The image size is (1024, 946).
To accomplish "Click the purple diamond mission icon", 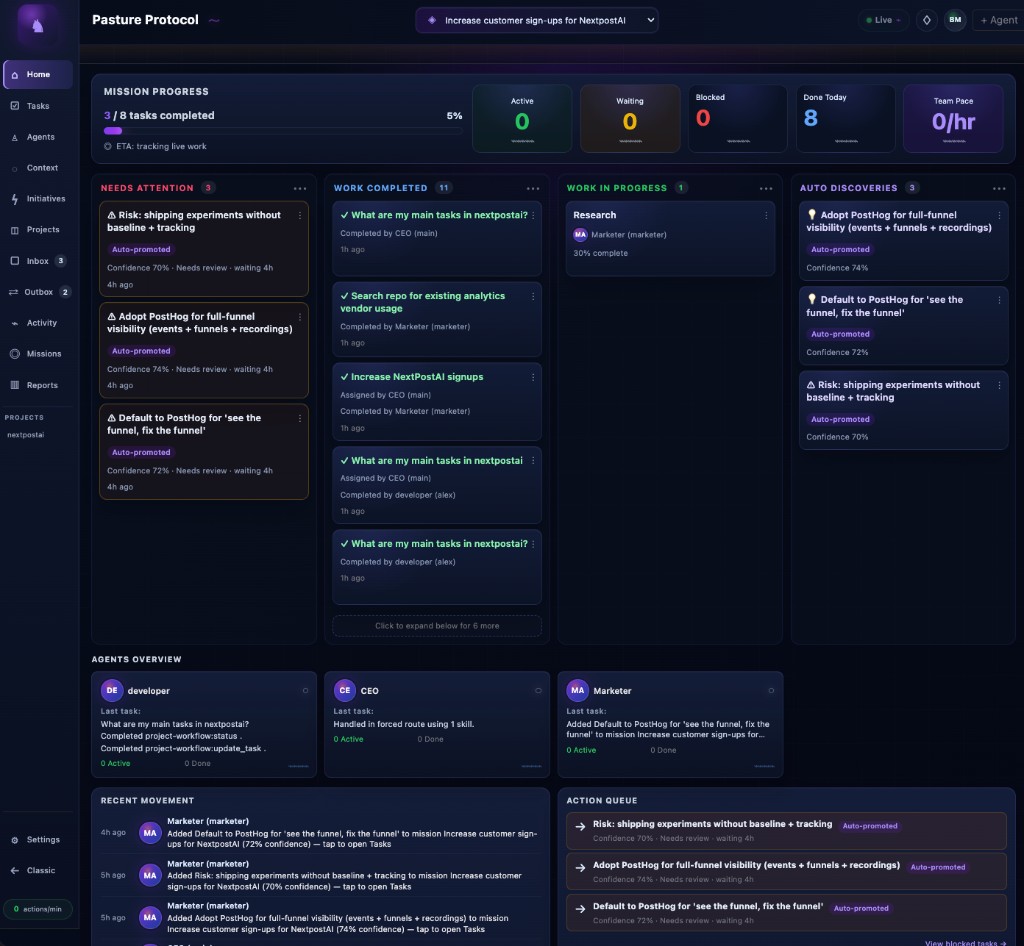I will tap(432, 20).
